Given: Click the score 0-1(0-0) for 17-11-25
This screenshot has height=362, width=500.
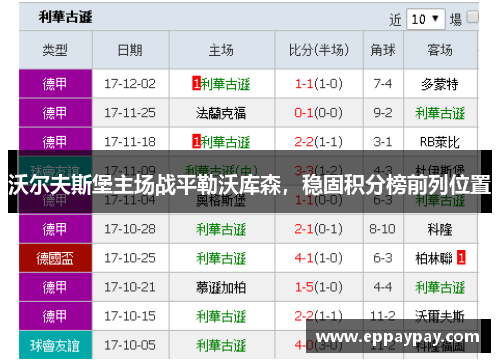Looking at the screenshot, I should click(319, 113).
